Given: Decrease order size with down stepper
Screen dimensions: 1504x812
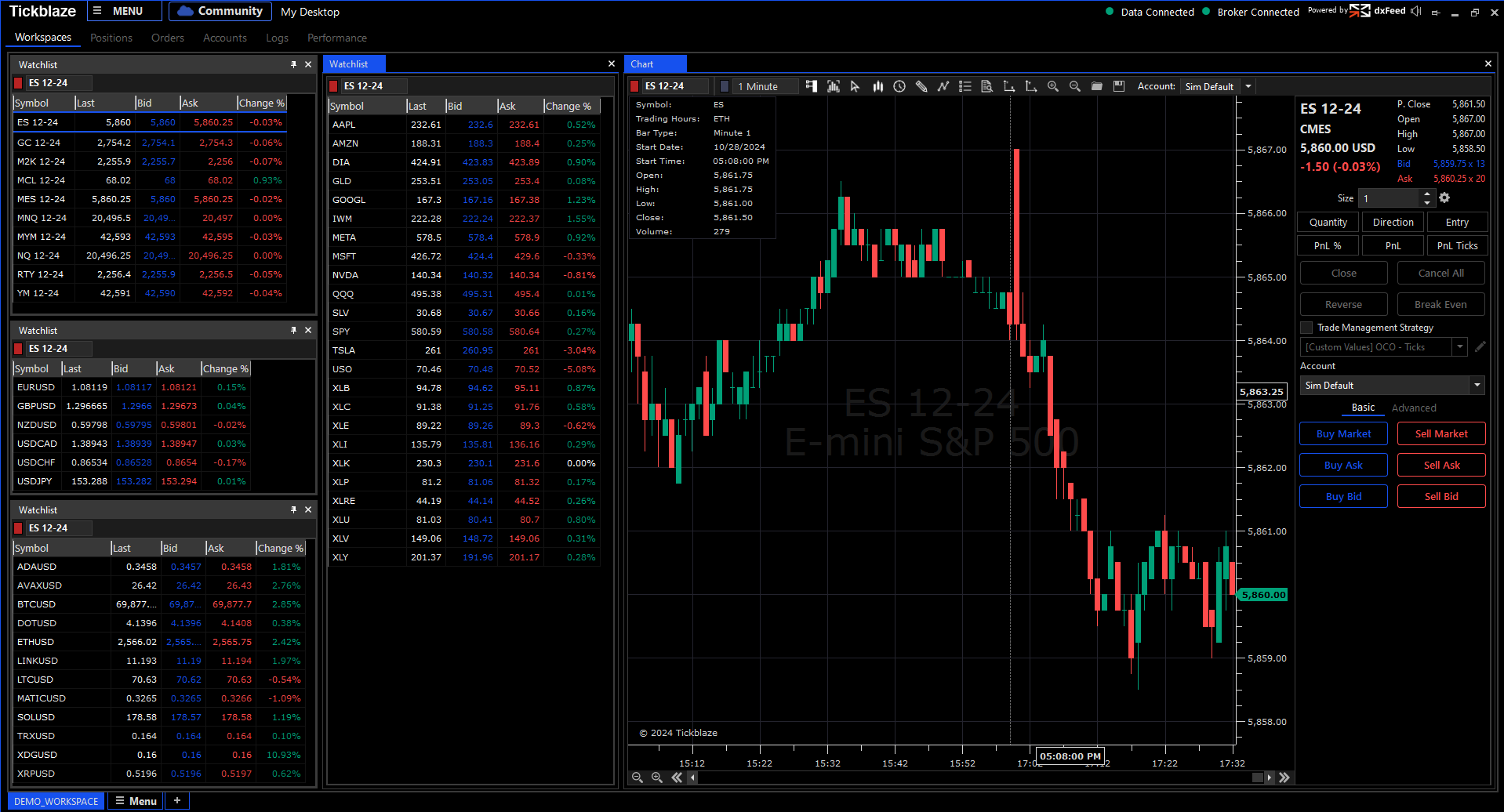Looking at the screenshot, I should click(1427, 203).
